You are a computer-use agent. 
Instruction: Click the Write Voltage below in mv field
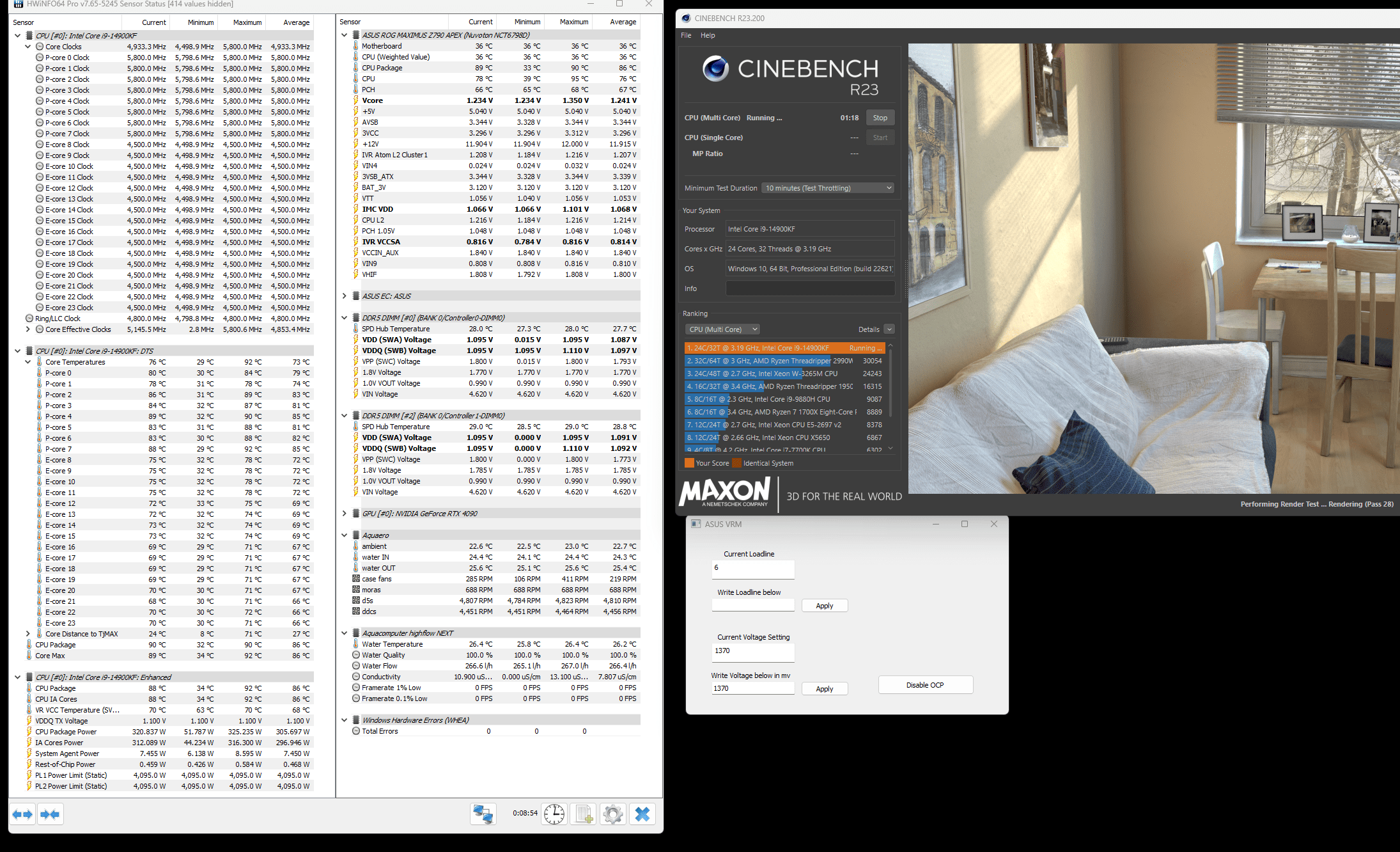click(x=753, y=688)
